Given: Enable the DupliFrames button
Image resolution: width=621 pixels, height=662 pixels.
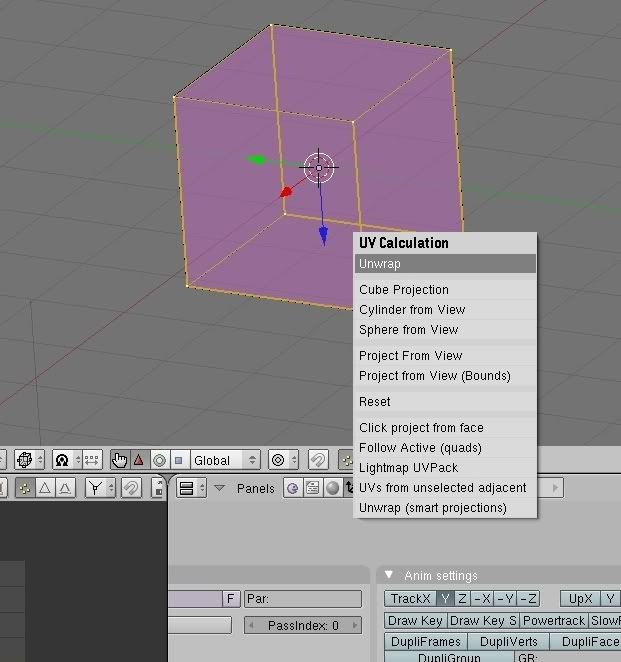Looking at the screenshot, I should pos(426,642).
